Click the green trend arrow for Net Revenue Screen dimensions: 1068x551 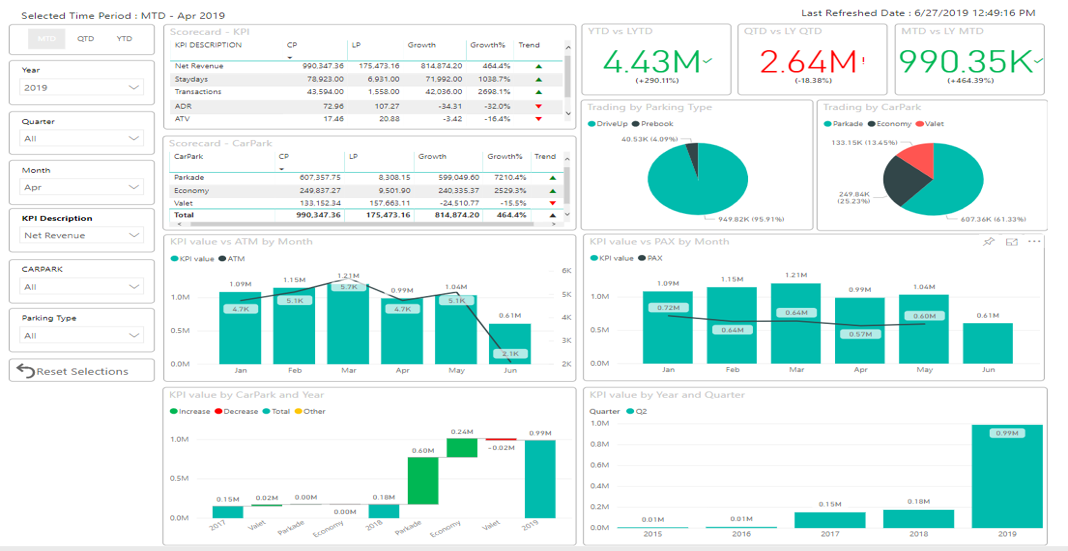(540, 66)
